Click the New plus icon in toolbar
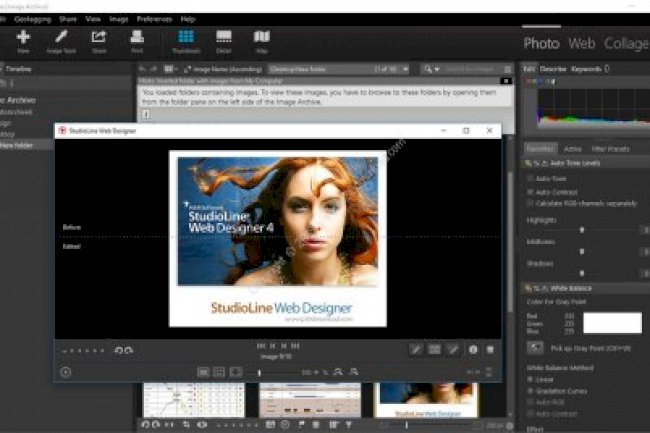The image size is (650, 433). [x=23, y=37]
